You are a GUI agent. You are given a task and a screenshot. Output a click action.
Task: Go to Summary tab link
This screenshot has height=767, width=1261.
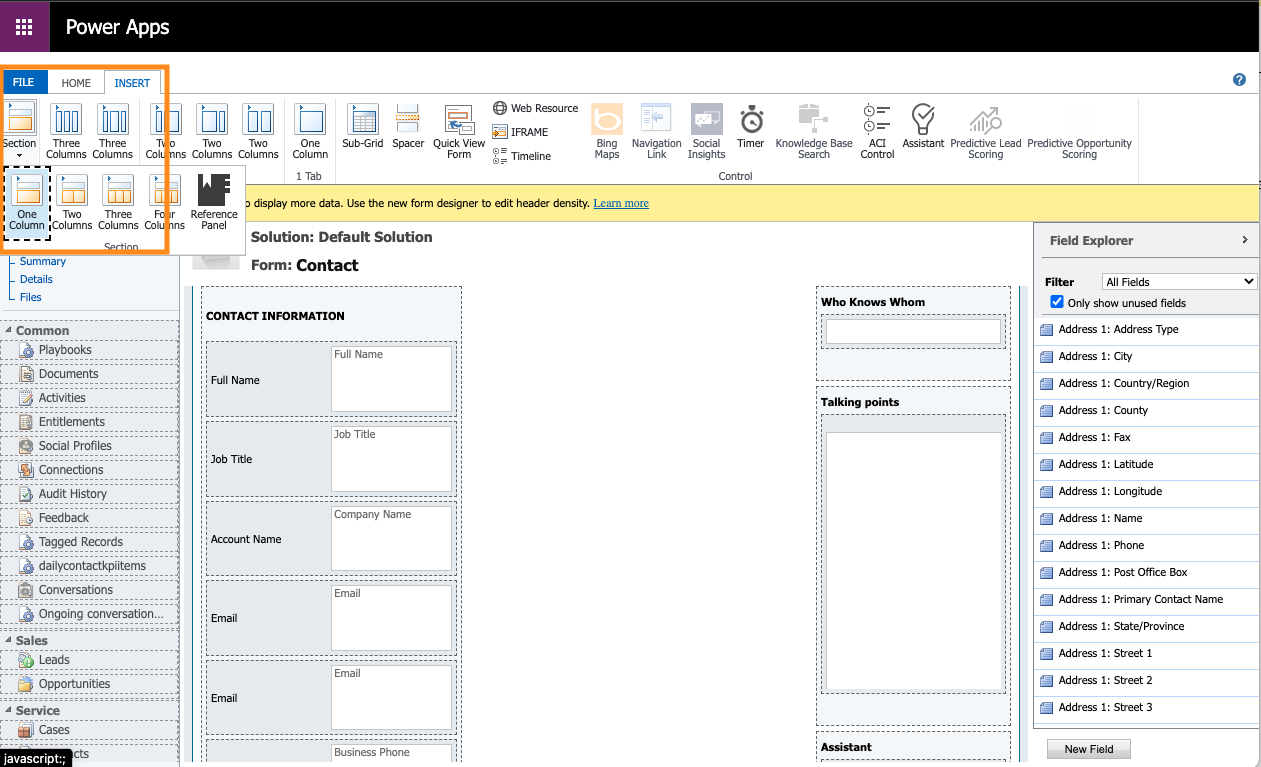point(43,261)
